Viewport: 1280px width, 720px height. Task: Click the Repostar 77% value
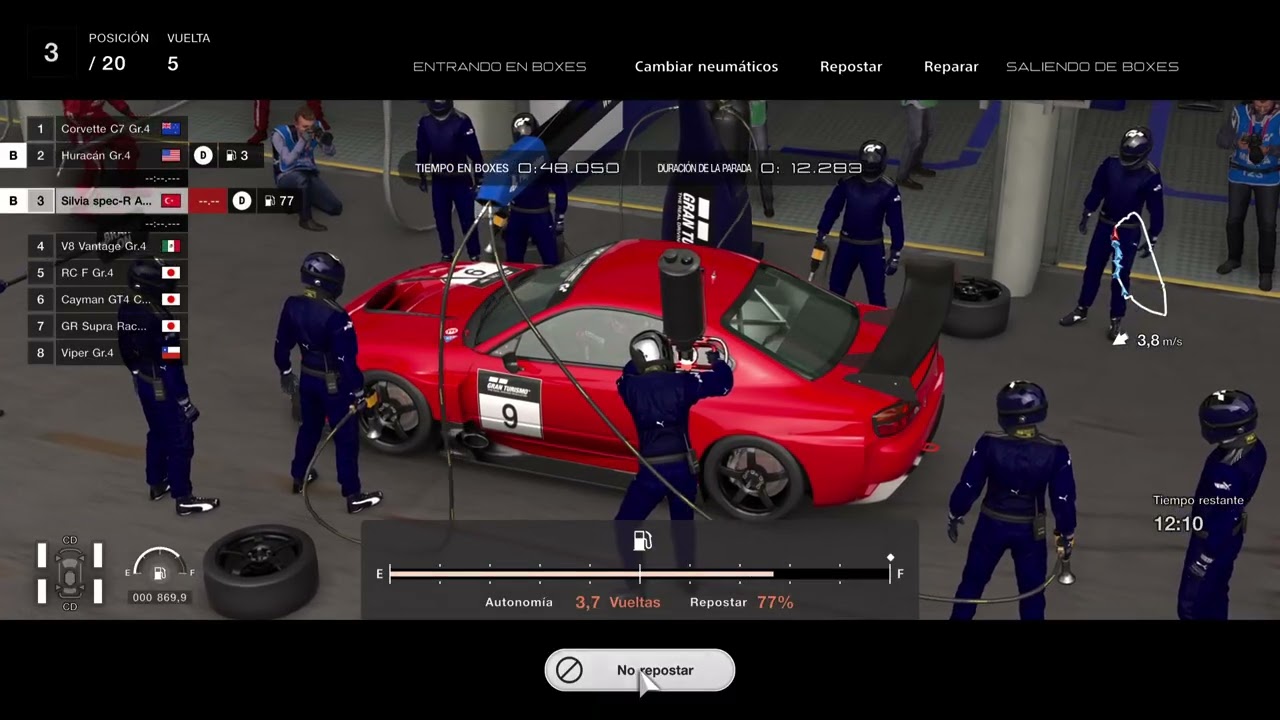click(741, 602)
